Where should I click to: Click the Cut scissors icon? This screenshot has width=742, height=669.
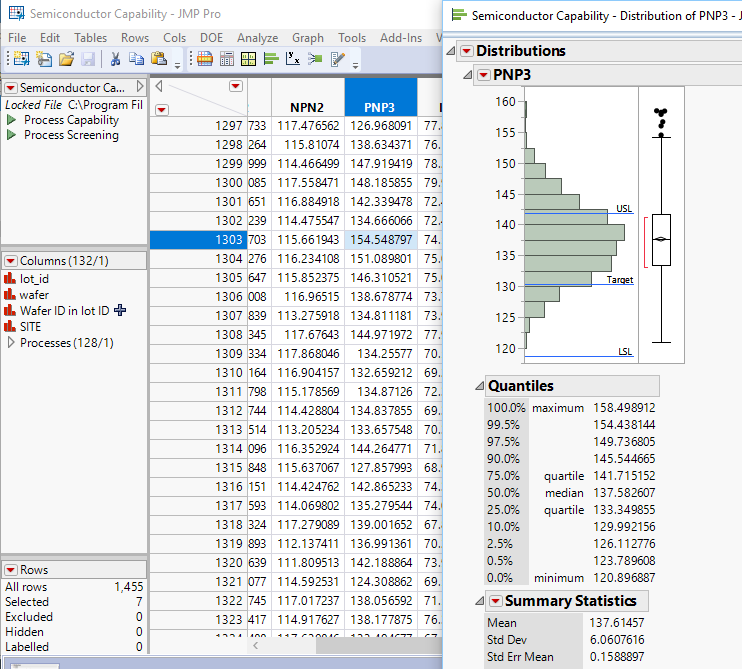click(114, 60)
